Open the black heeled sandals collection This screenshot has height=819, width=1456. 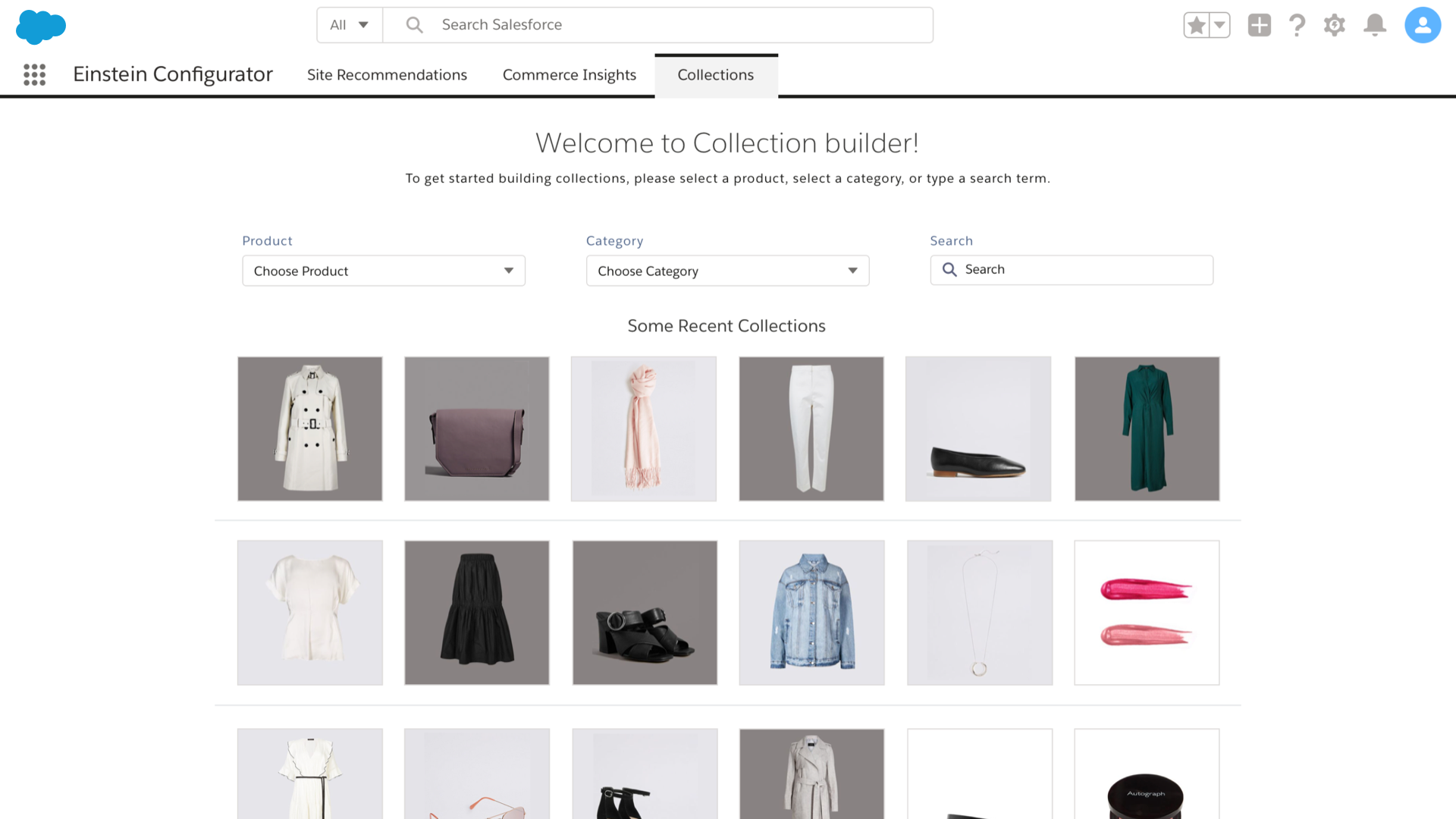[x=645, y=613]
